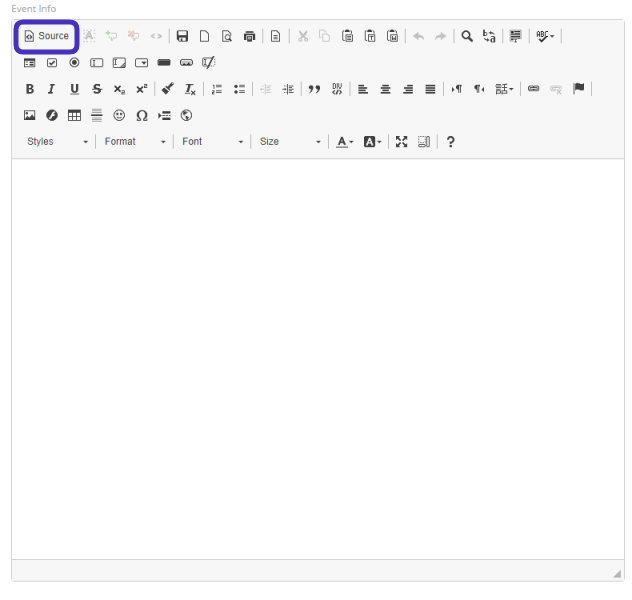Insert Flash object
This screenshot has height=600, width=632.
[x=52, y=116]
